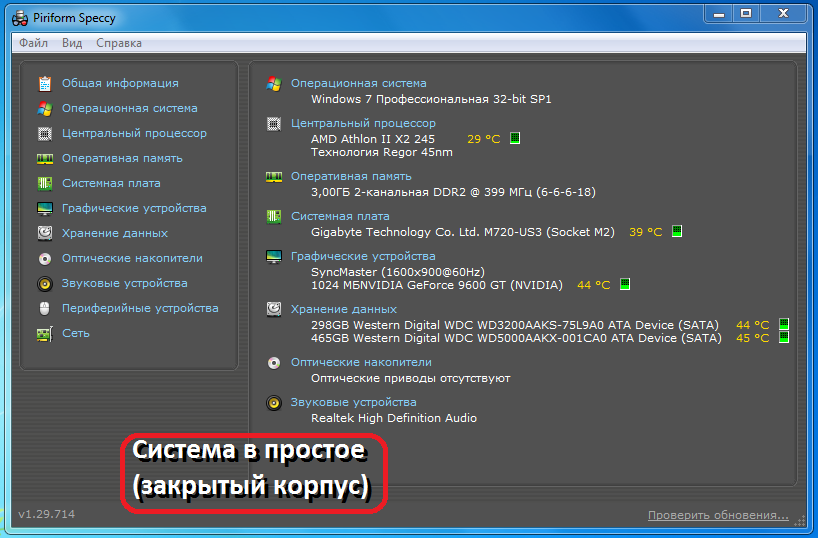The image size is (818, 540).
Task: Click the Оптические приводы отсутствуют text
Action: point(411,378)
